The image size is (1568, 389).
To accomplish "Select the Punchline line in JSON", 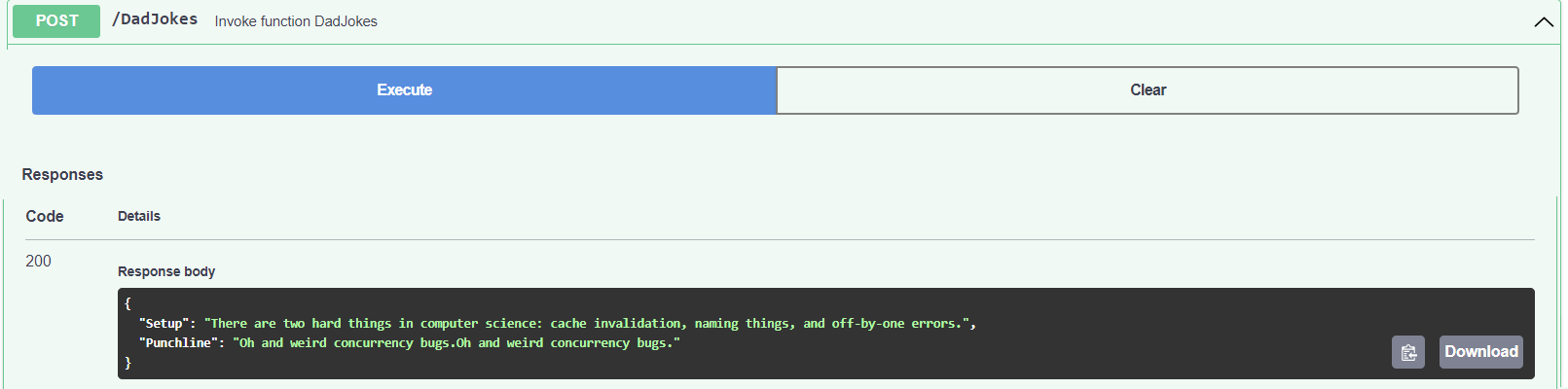I will [410, 342].
